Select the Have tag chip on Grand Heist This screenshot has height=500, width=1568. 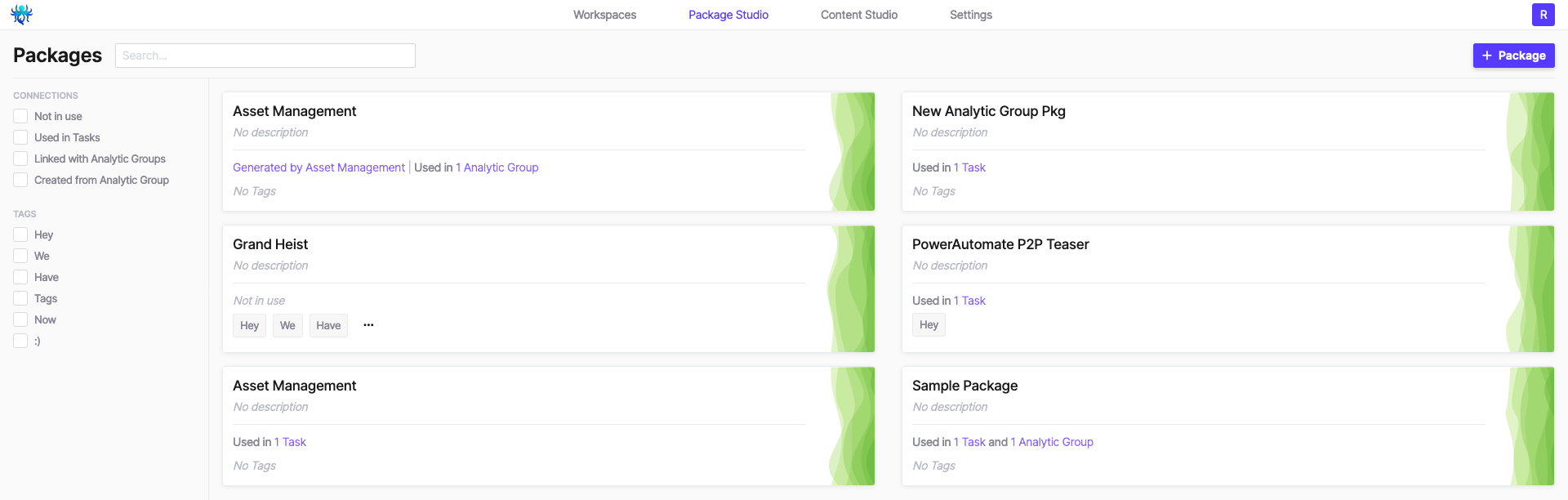(x=328, y=325)
